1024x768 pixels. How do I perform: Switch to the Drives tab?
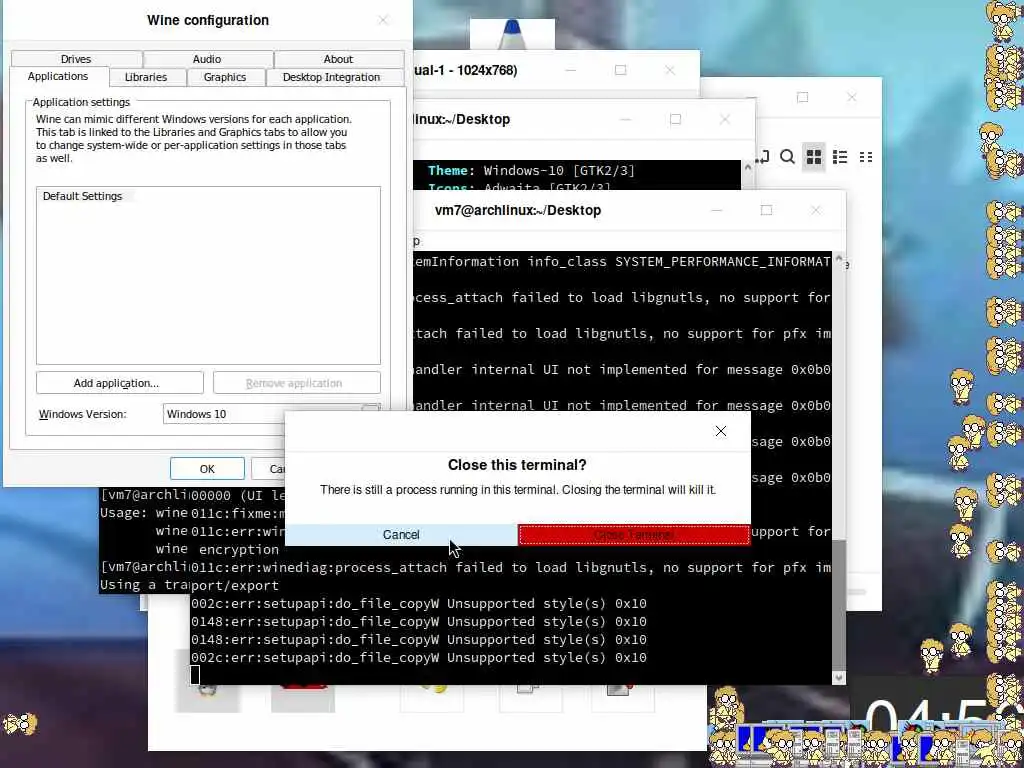[76, 59]
